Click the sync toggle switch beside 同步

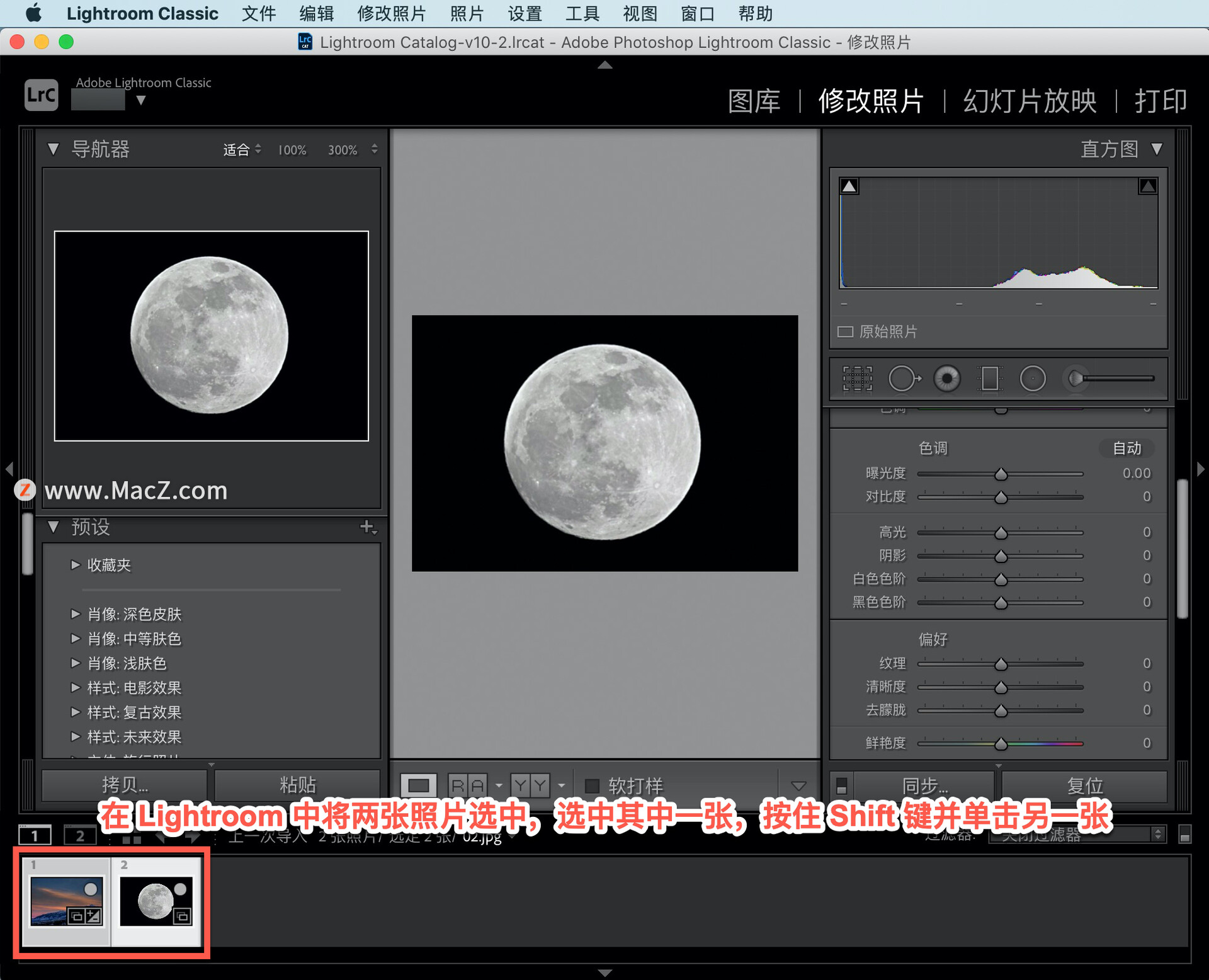click(842, 786)
